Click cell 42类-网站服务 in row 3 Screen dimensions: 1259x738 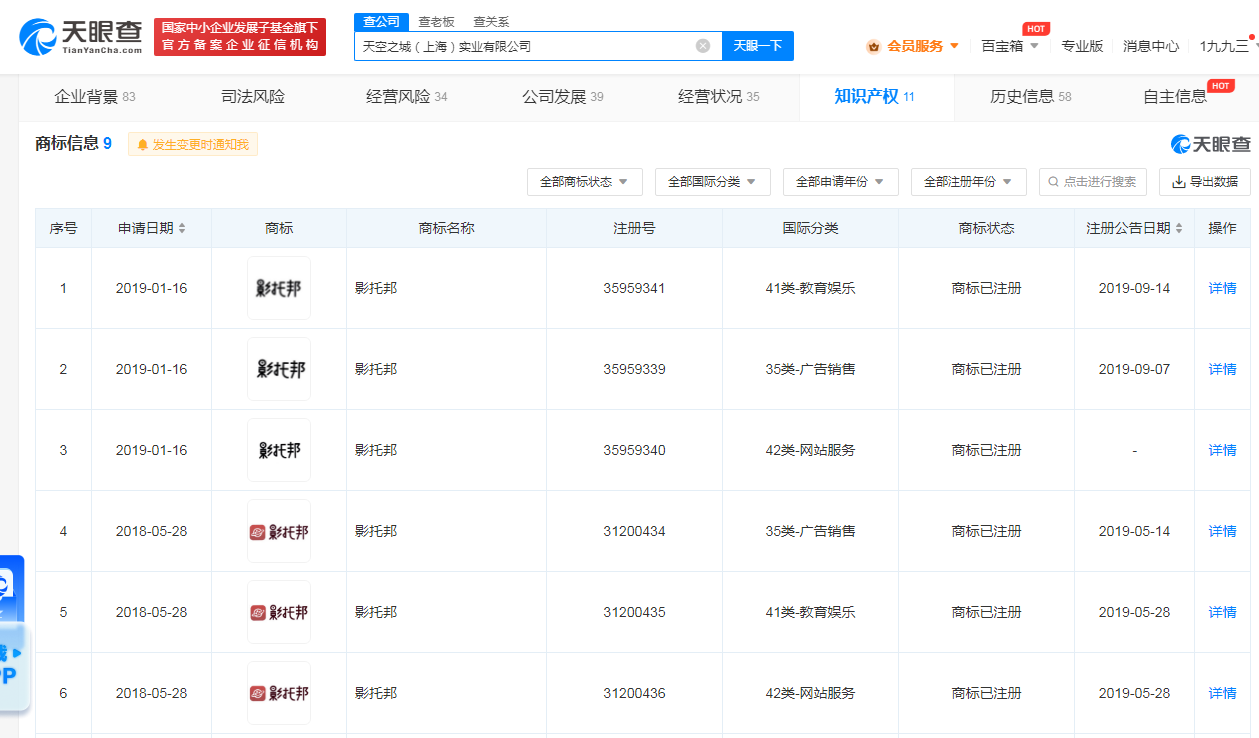tap(810, 450)
